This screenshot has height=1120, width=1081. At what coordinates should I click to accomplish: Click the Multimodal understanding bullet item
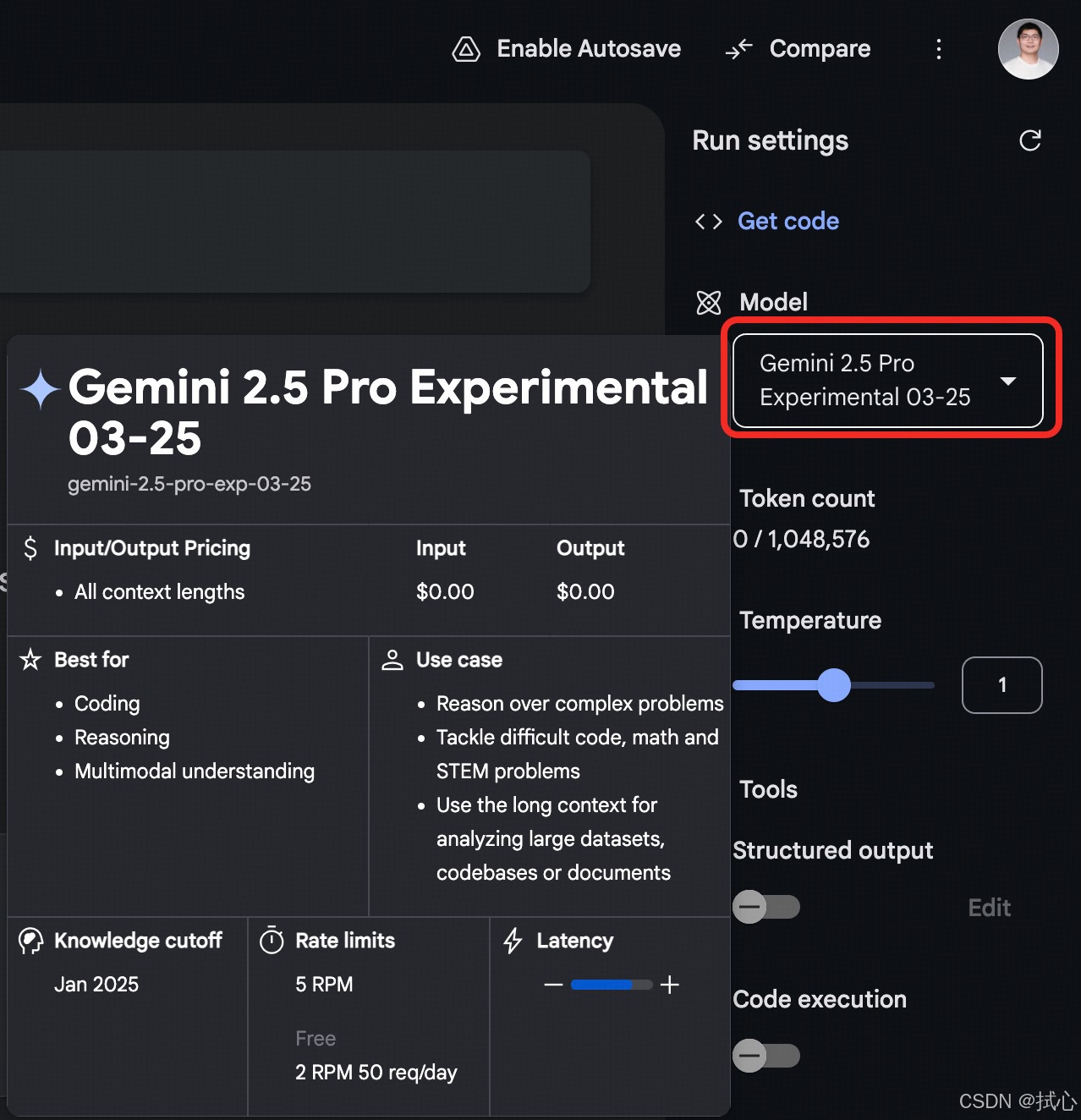click(x=195, y=771)
